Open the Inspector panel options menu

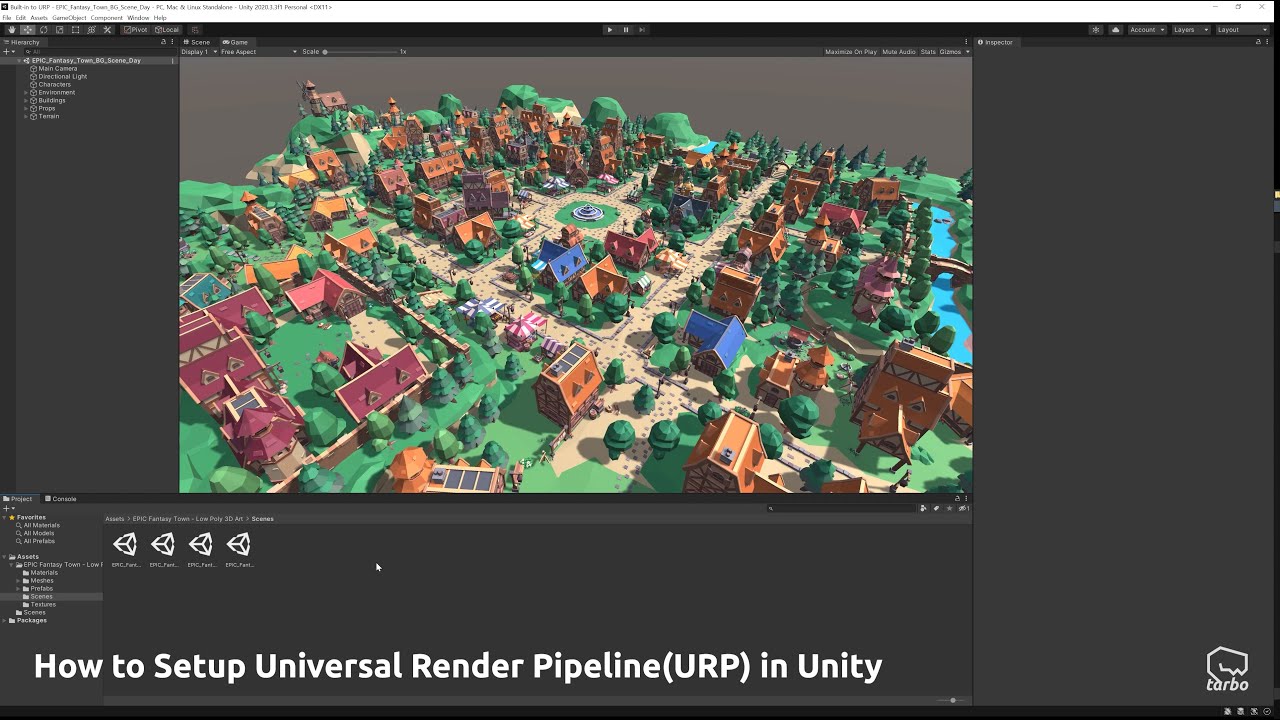[x=1267, y=42]
